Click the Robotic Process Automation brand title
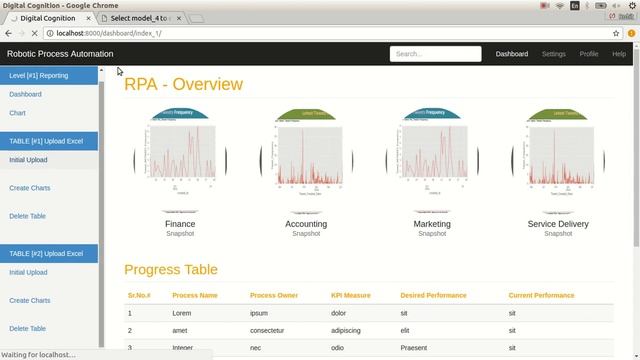 click(x=60, y=54)
